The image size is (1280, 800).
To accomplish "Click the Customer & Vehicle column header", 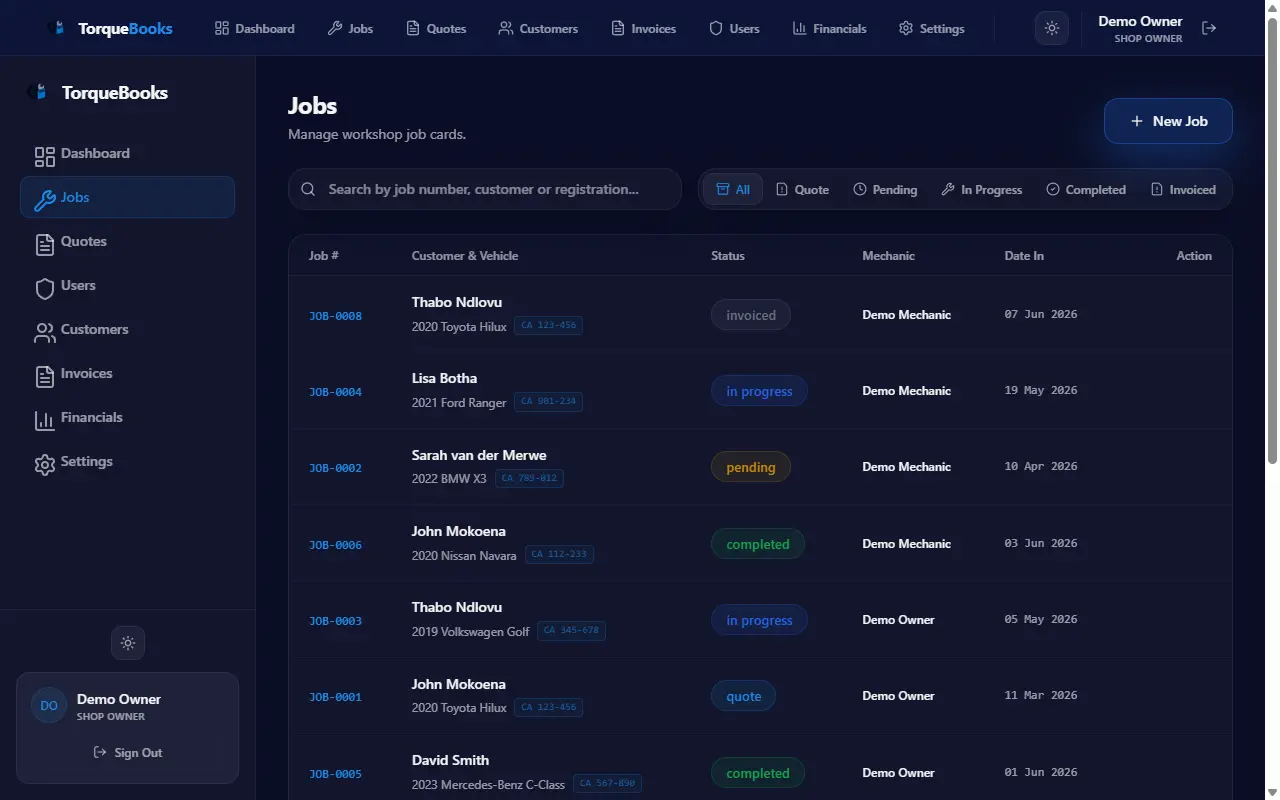I will 465,256.
